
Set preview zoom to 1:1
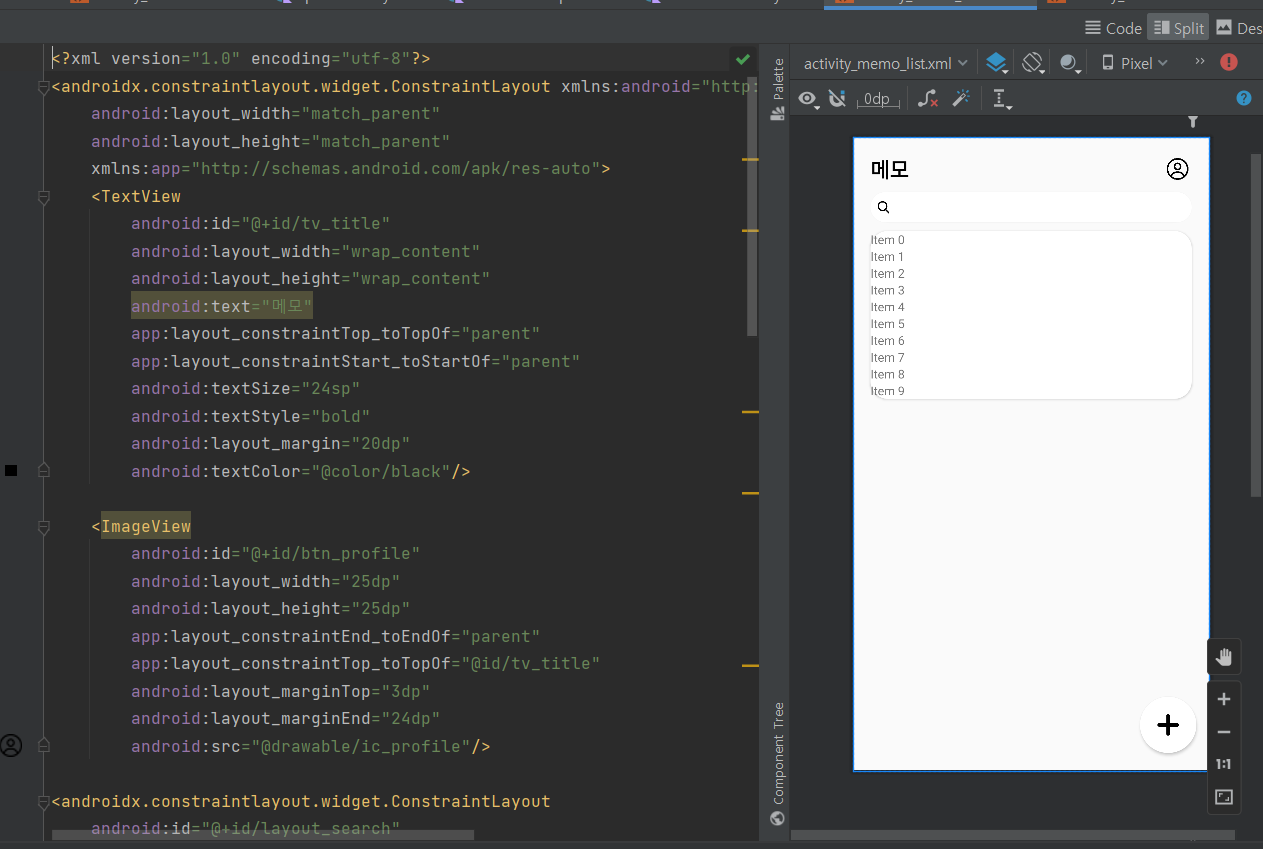tap(1224, 764)
